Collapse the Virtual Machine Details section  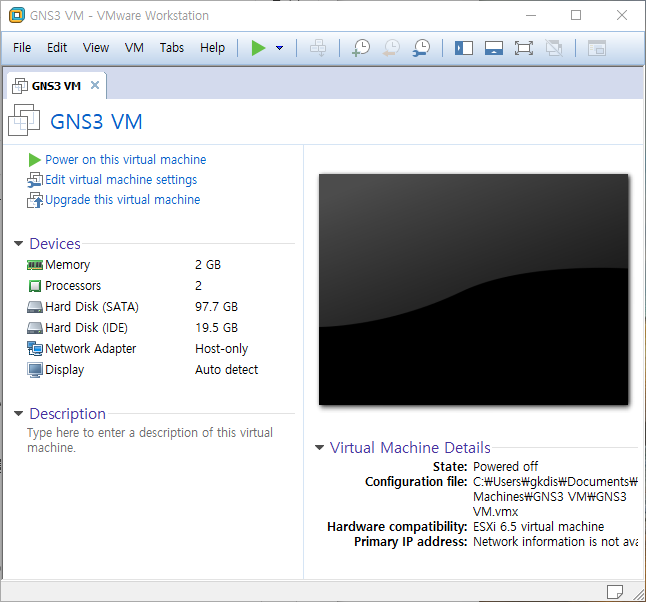pyautogui.click(x=319, y=447)
